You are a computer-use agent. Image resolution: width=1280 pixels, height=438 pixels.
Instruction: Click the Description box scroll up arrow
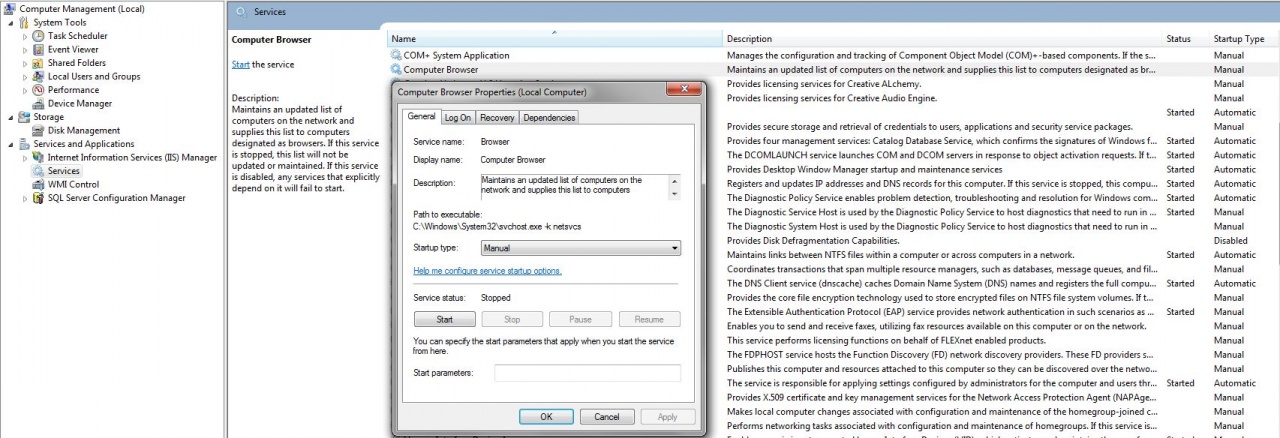(674, 181)
